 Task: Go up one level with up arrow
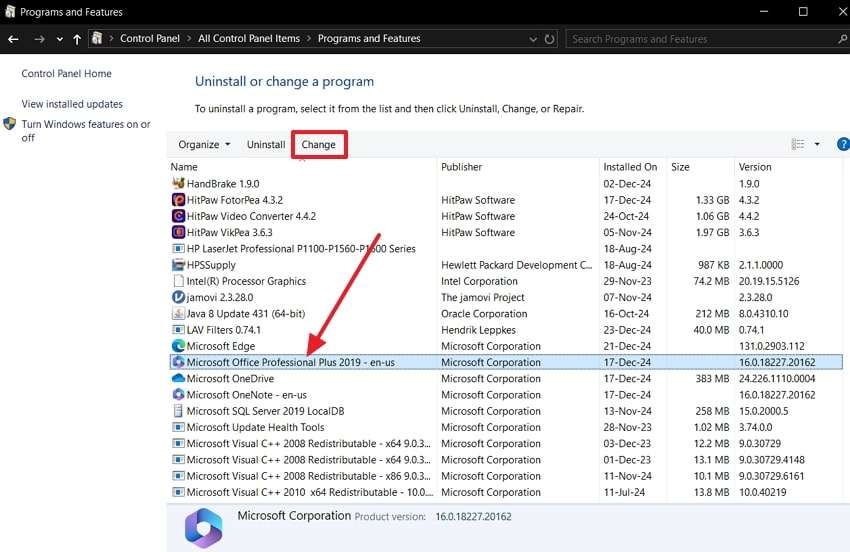pyautogui.click(x=77, y=39)
